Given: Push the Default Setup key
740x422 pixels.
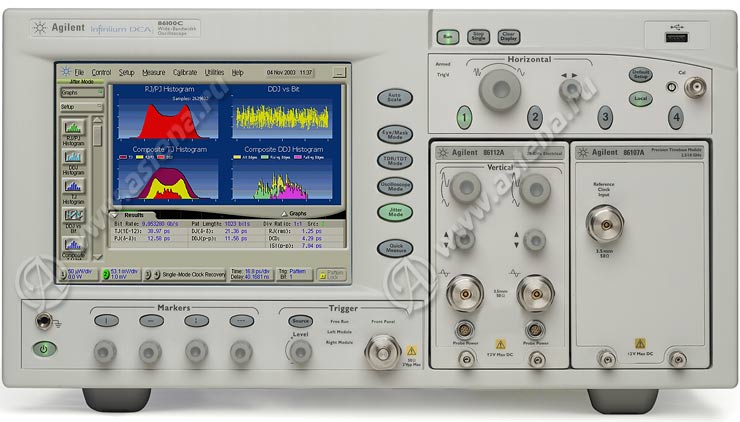Looking at the screenshot, I should 640,75.
